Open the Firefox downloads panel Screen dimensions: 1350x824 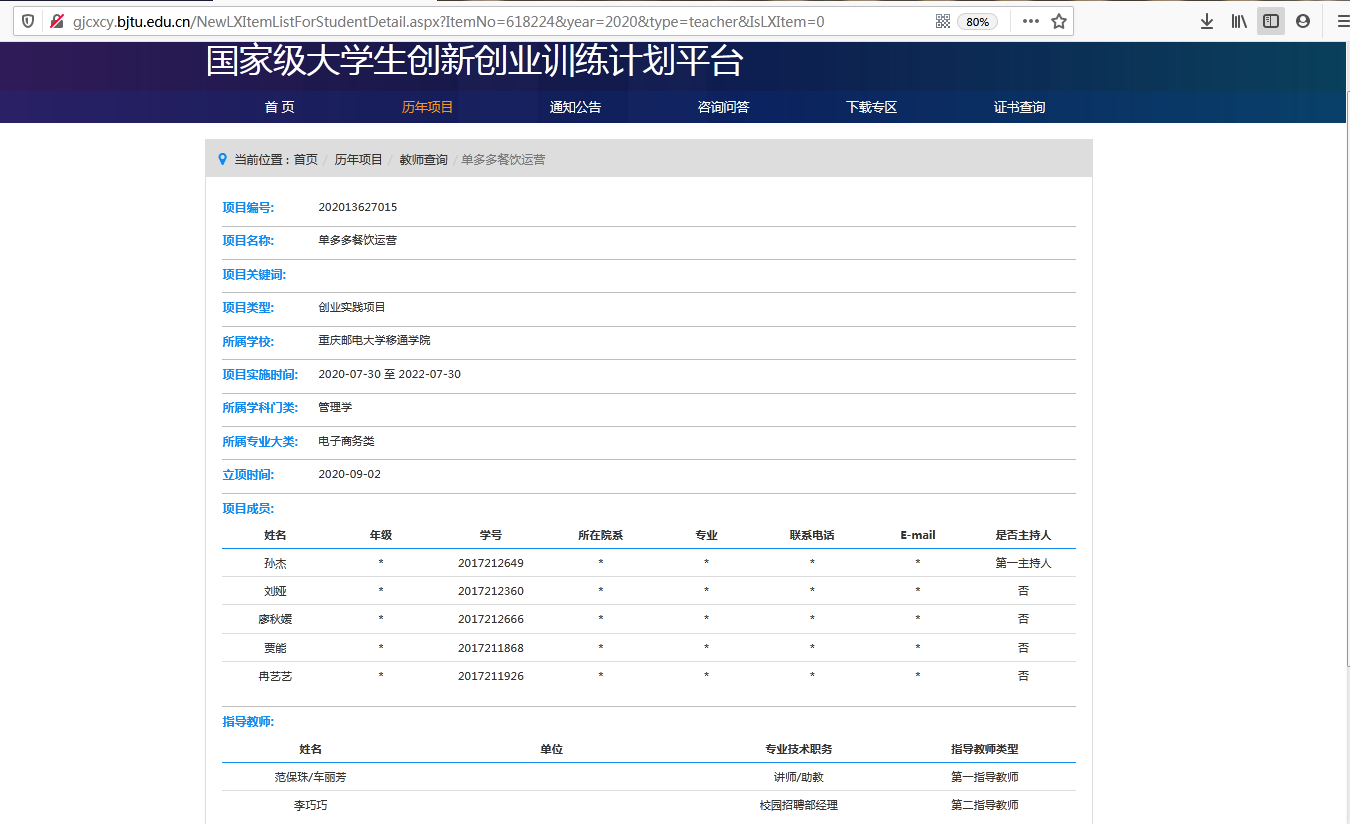(1207, 21)
